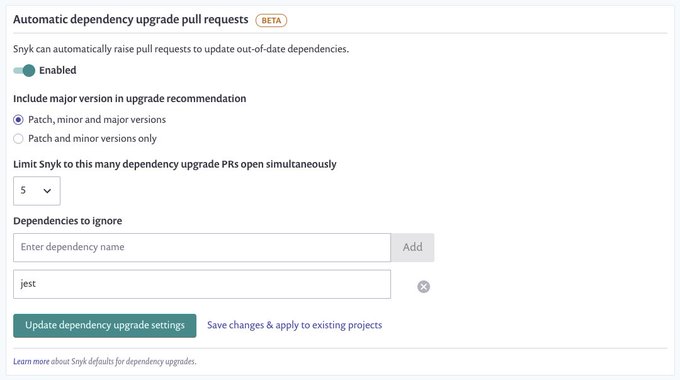Open the simultaneous PR limit dropdown showing 5
Viewport: 680px width, 380px height.
(x=37, y=191)
